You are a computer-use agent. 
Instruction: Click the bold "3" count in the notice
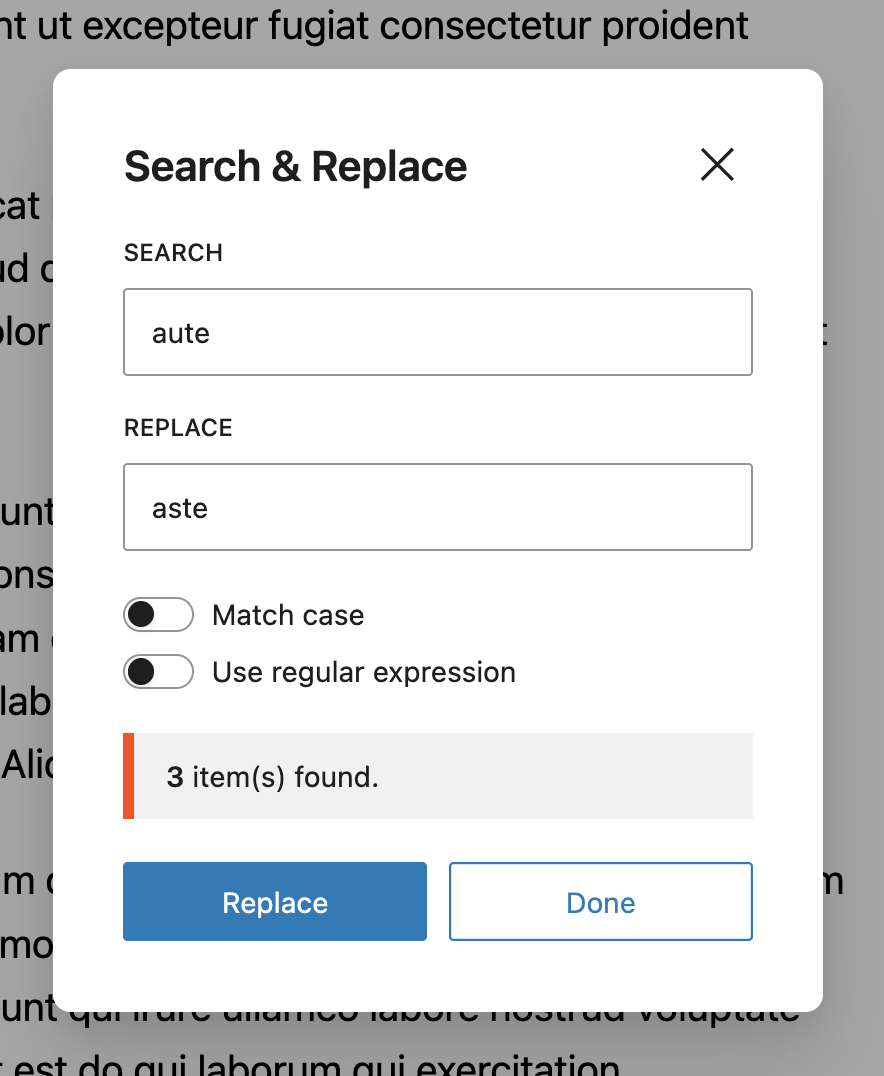[175, 777]
